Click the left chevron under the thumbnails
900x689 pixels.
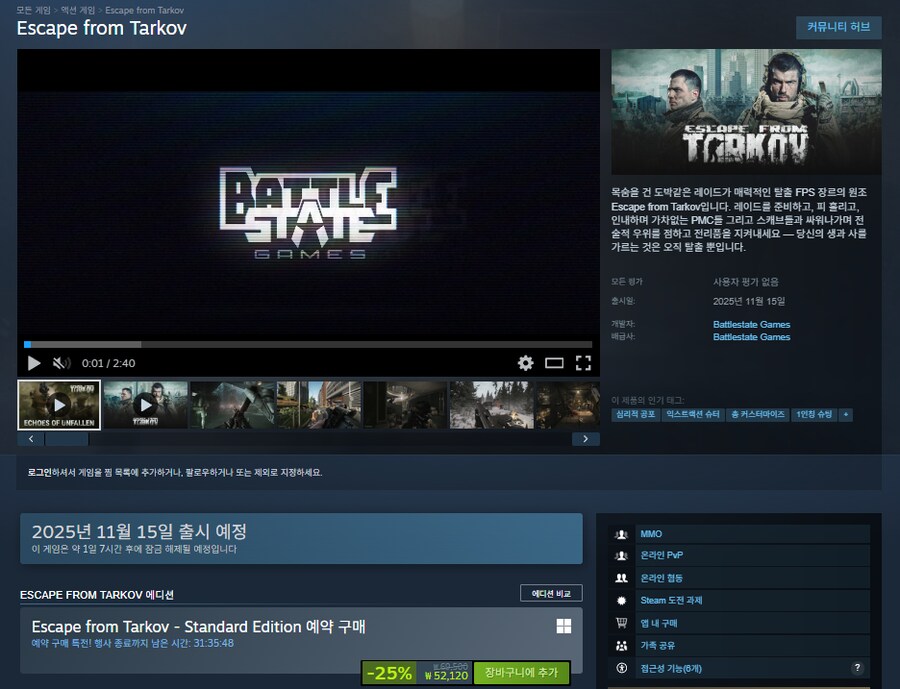(x=31, y=440)
